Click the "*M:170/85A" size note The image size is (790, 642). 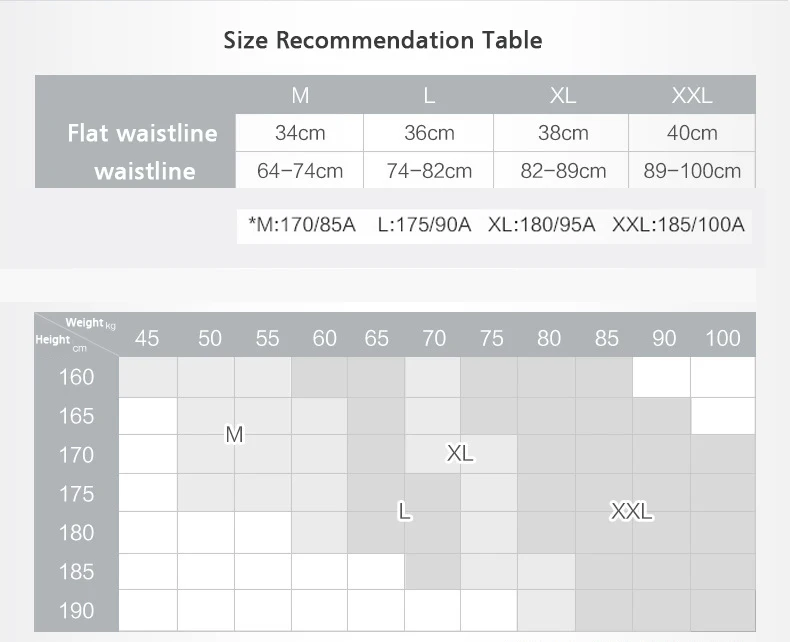302,224
